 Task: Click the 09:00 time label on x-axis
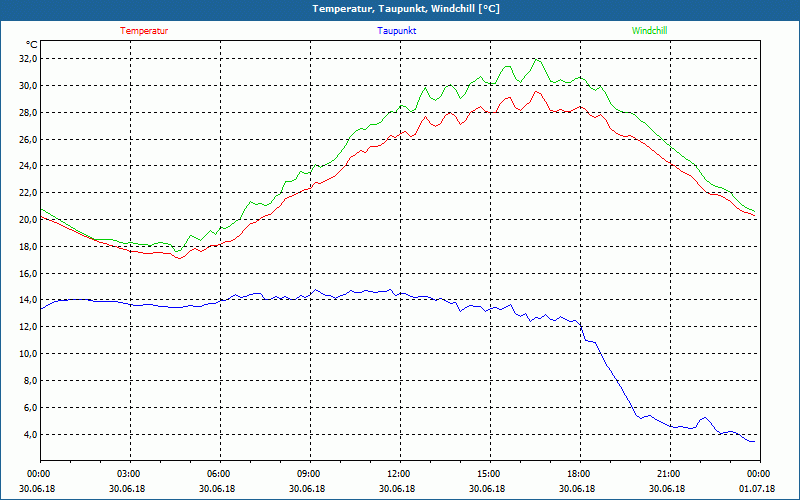point(310,474)
